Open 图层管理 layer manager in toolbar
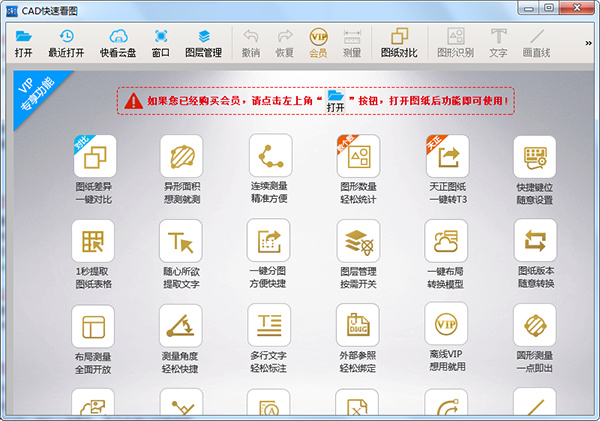Image resolution: width=600 pixels, height=421 pixels. pos(204,44)
